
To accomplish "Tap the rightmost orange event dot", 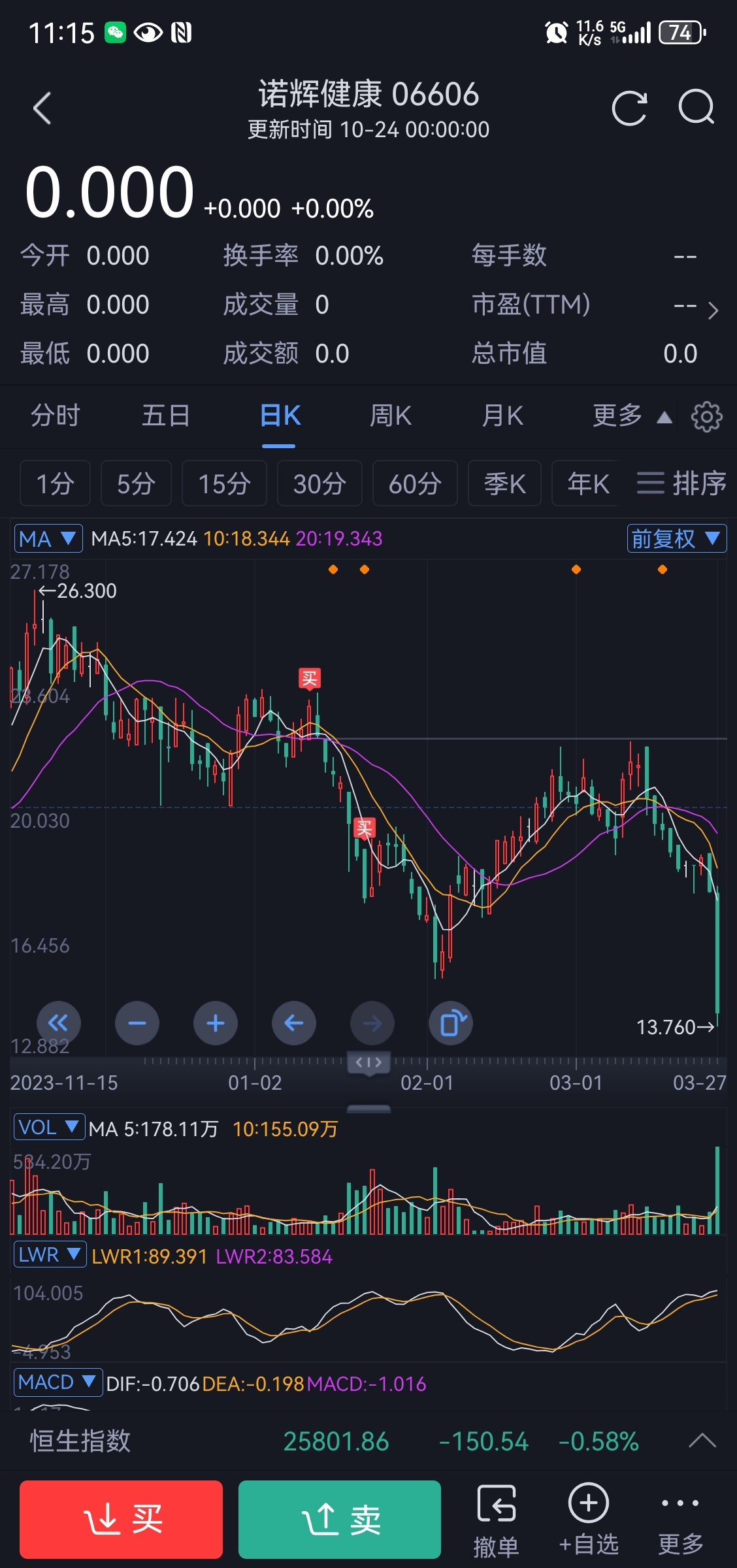I will click(x=663, y=570).
